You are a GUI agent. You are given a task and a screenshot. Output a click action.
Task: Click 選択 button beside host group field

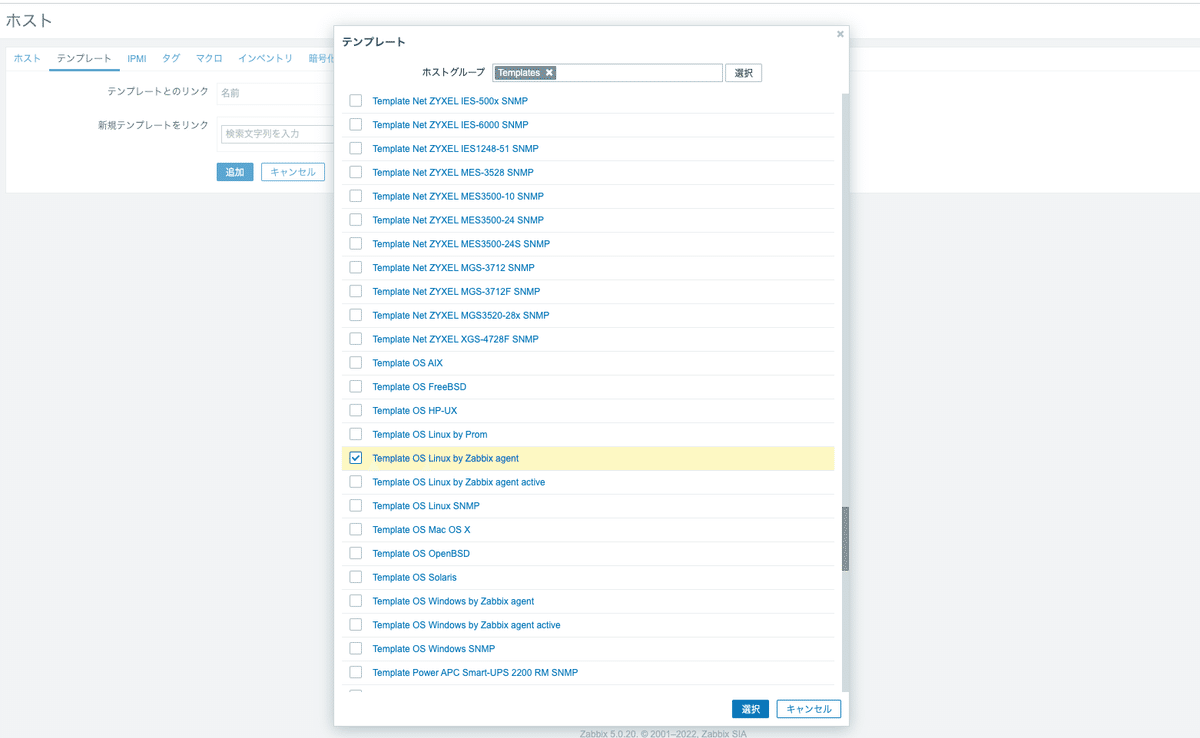744,73
